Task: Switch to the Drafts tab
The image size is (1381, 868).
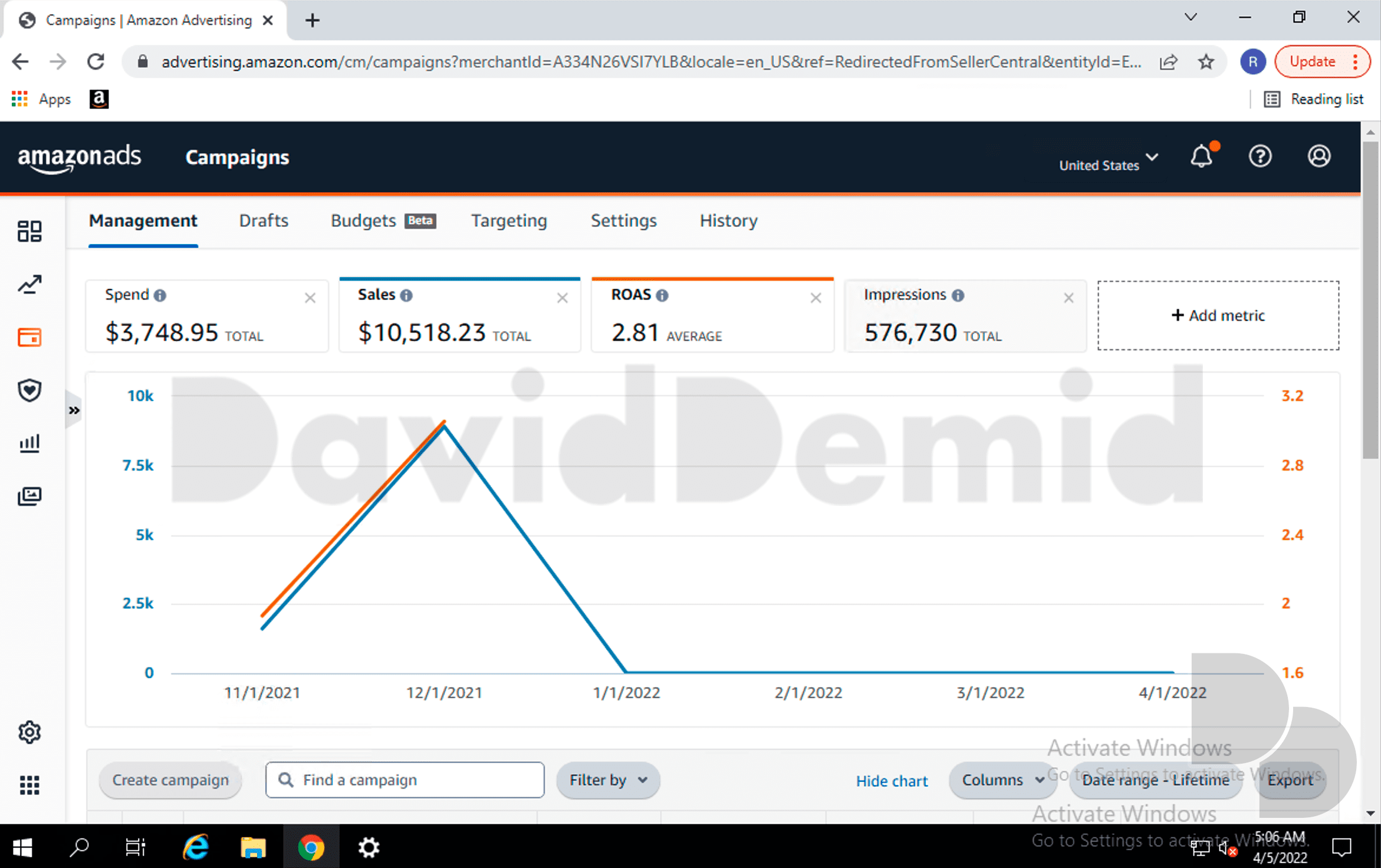Action: pyautogui.click(x=264, y=221)
